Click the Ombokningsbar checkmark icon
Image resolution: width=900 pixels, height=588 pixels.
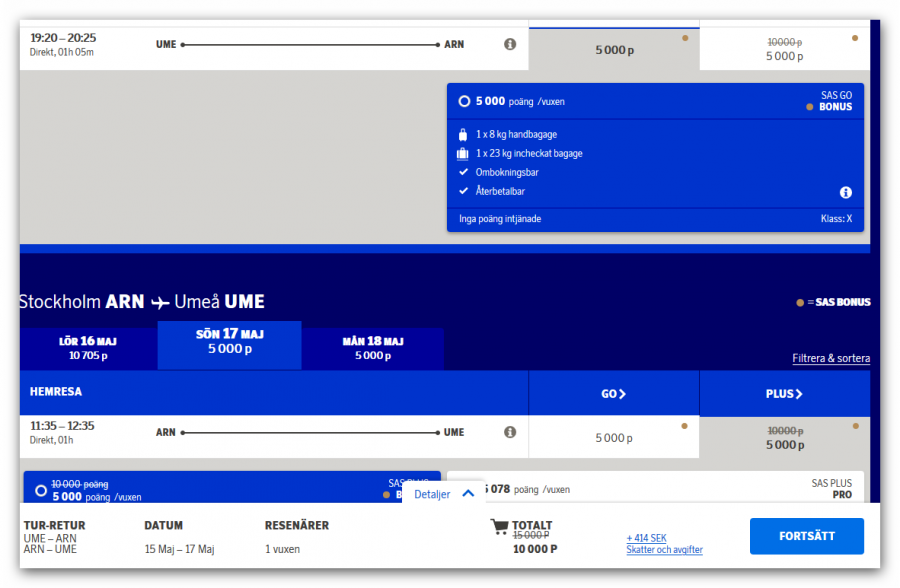pyautogui.click(x=462, y=172)
